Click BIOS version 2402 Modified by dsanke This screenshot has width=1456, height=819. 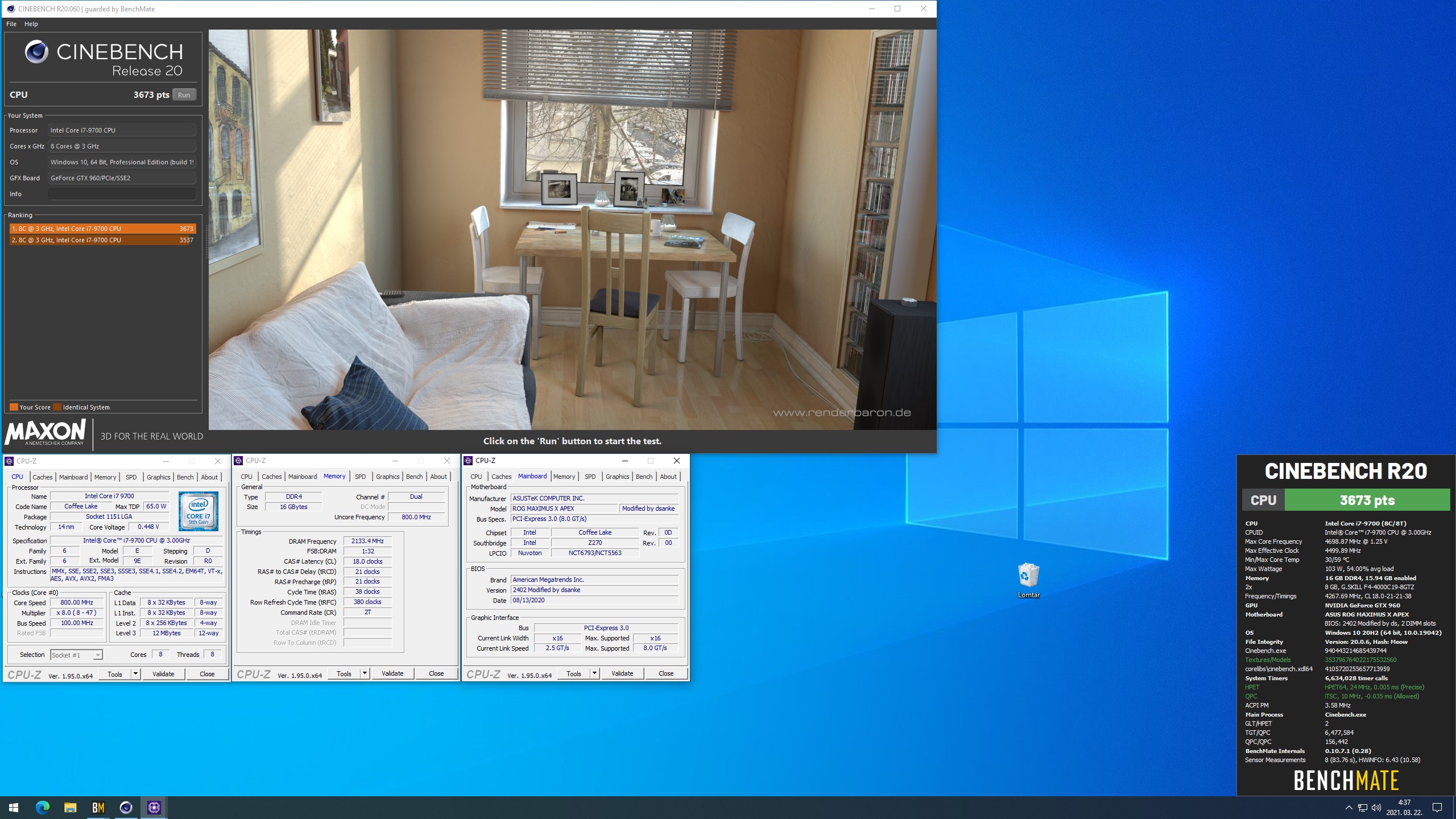click(x=594, y=590)
